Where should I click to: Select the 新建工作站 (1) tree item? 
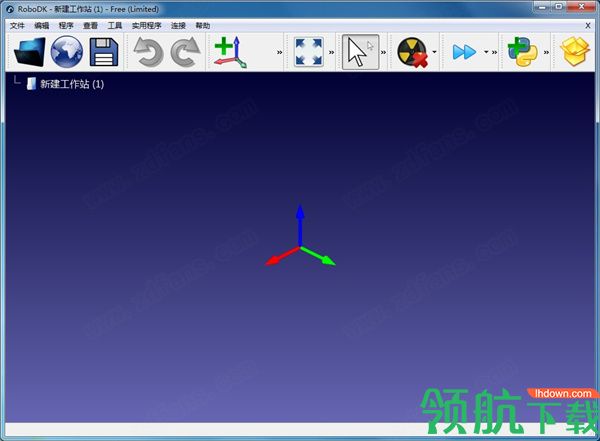[x=72, y=84]
